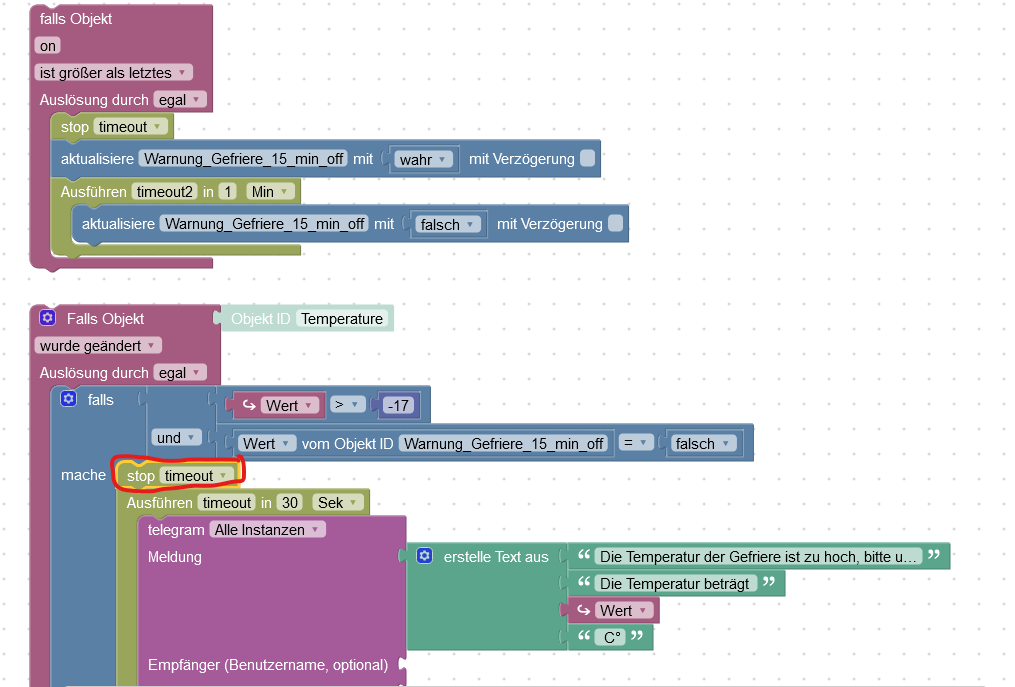Open telegram Alle Instanzen dropdown
The height and width of the screenshot is (687, 1015).
pos(267,530)
